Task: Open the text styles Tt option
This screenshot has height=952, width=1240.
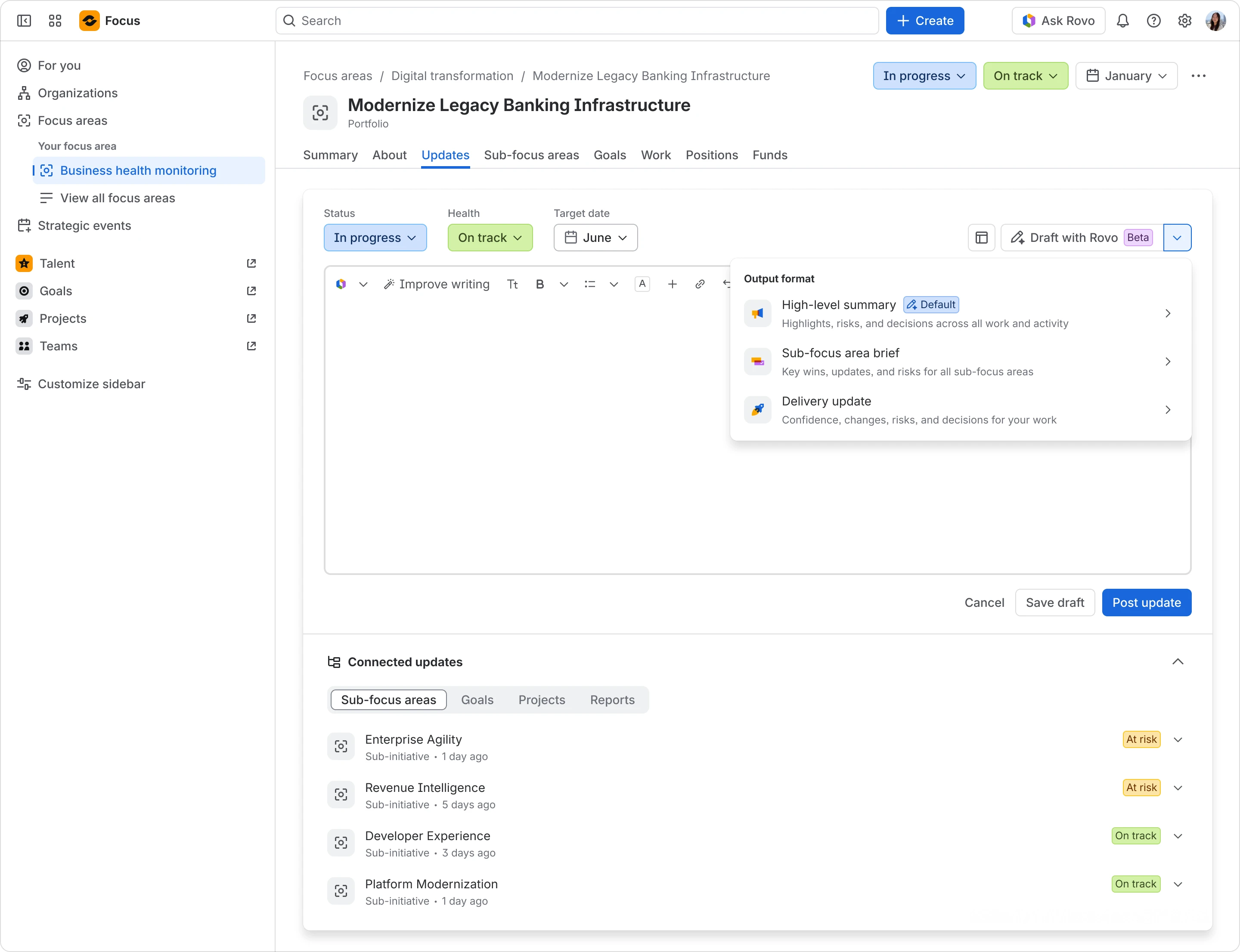Action: coord(512,284)
